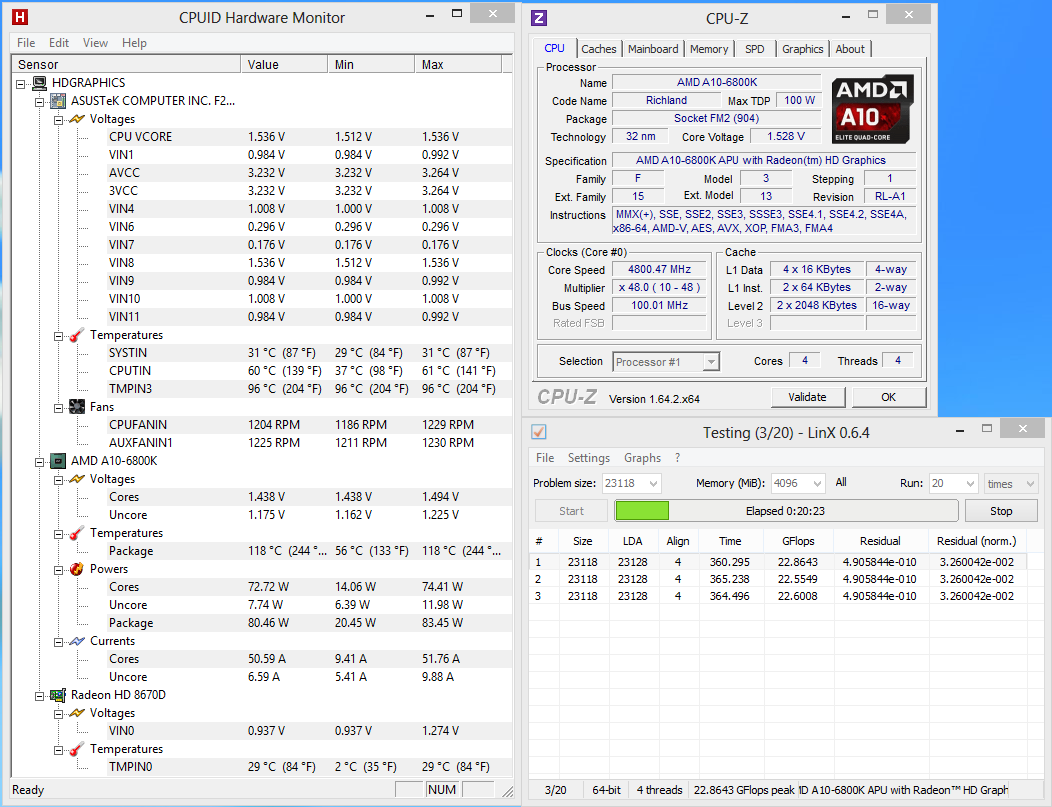Collapse the Fans group

click(58, 408)
